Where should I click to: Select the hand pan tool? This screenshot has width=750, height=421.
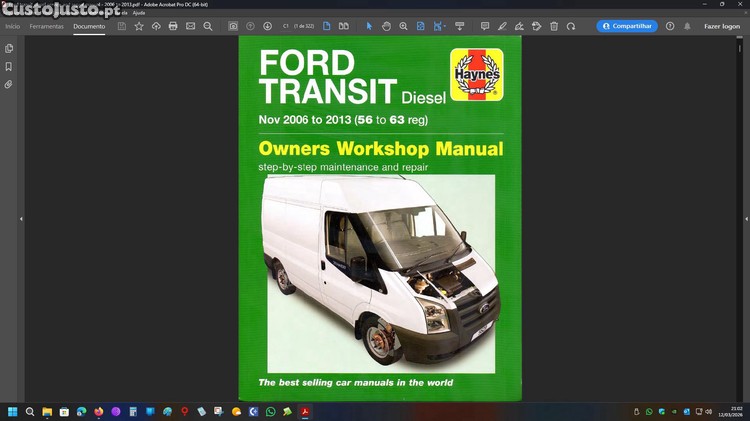386,26
